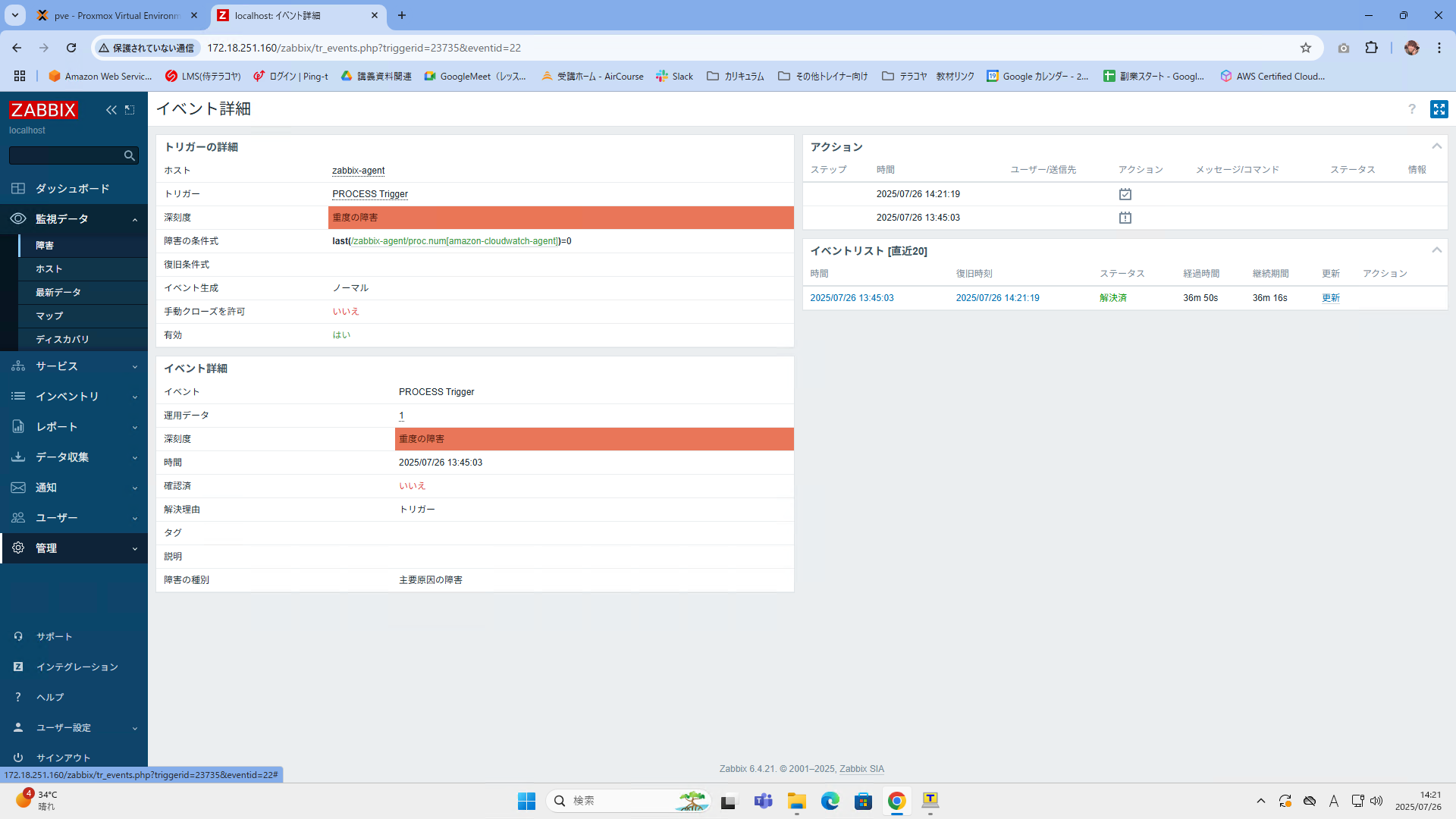Collapse the イベントリスト panel chevron

pos(1436,250)
